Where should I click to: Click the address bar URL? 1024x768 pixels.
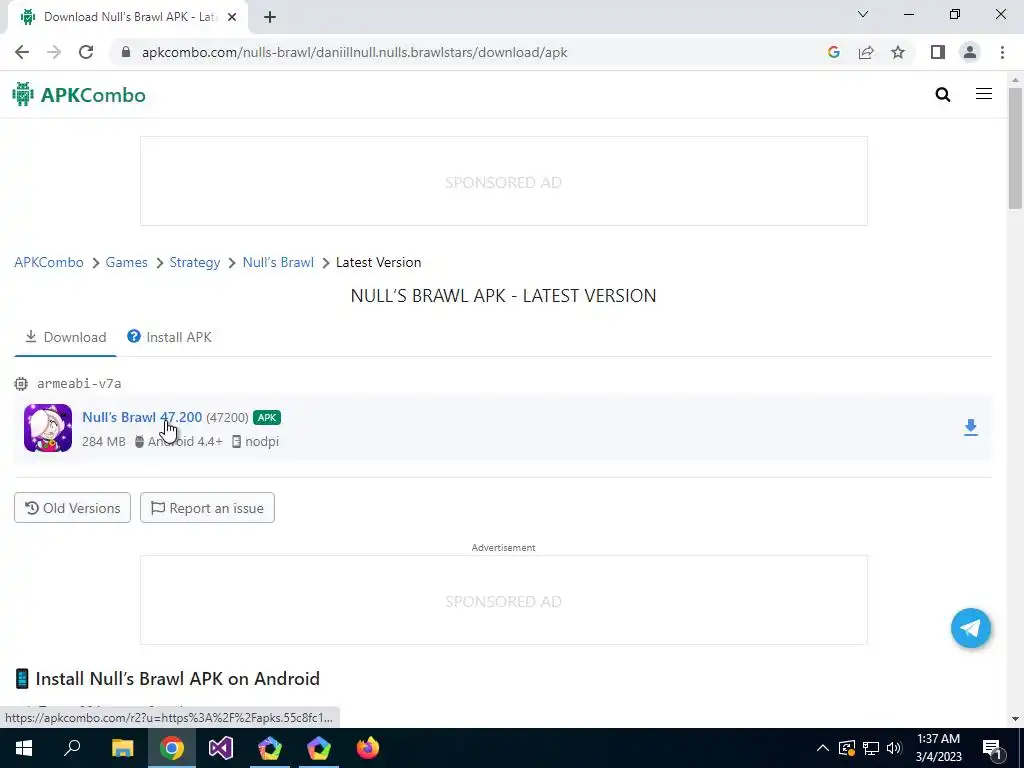tap(355, 52)
